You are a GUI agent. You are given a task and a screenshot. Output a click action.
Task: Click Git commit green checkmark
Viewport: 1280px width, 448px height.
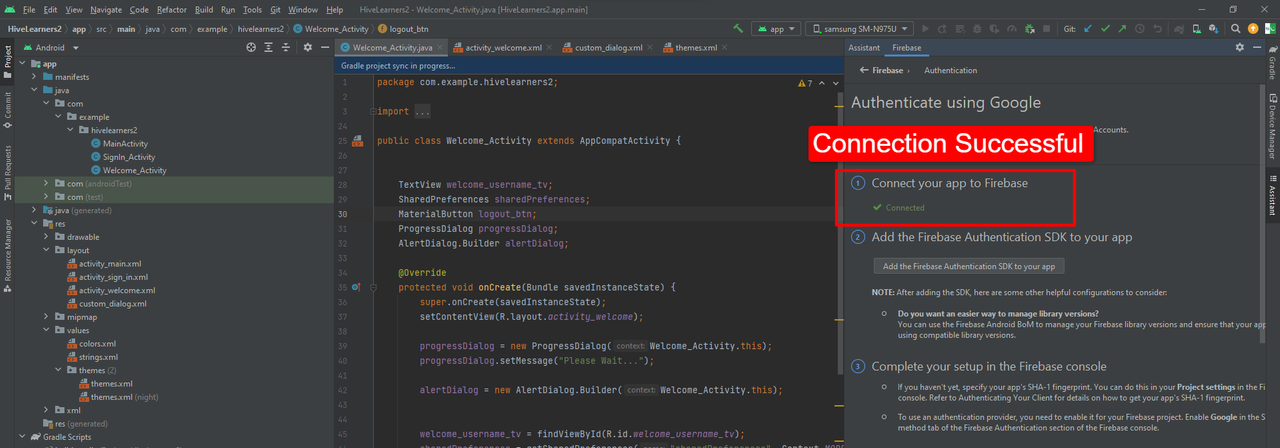tap(1105, 29)
